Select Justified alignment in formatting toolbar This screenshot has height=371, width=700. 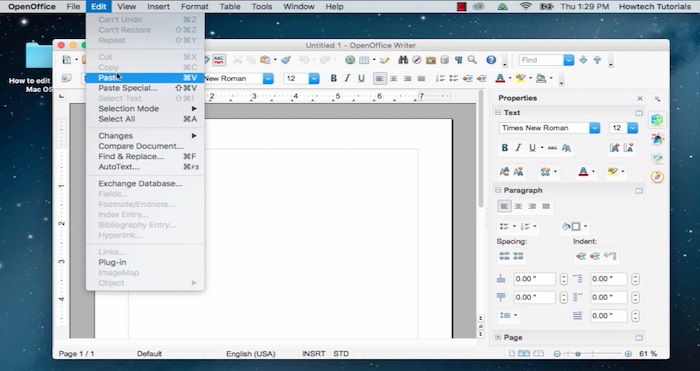click(421, 79)
